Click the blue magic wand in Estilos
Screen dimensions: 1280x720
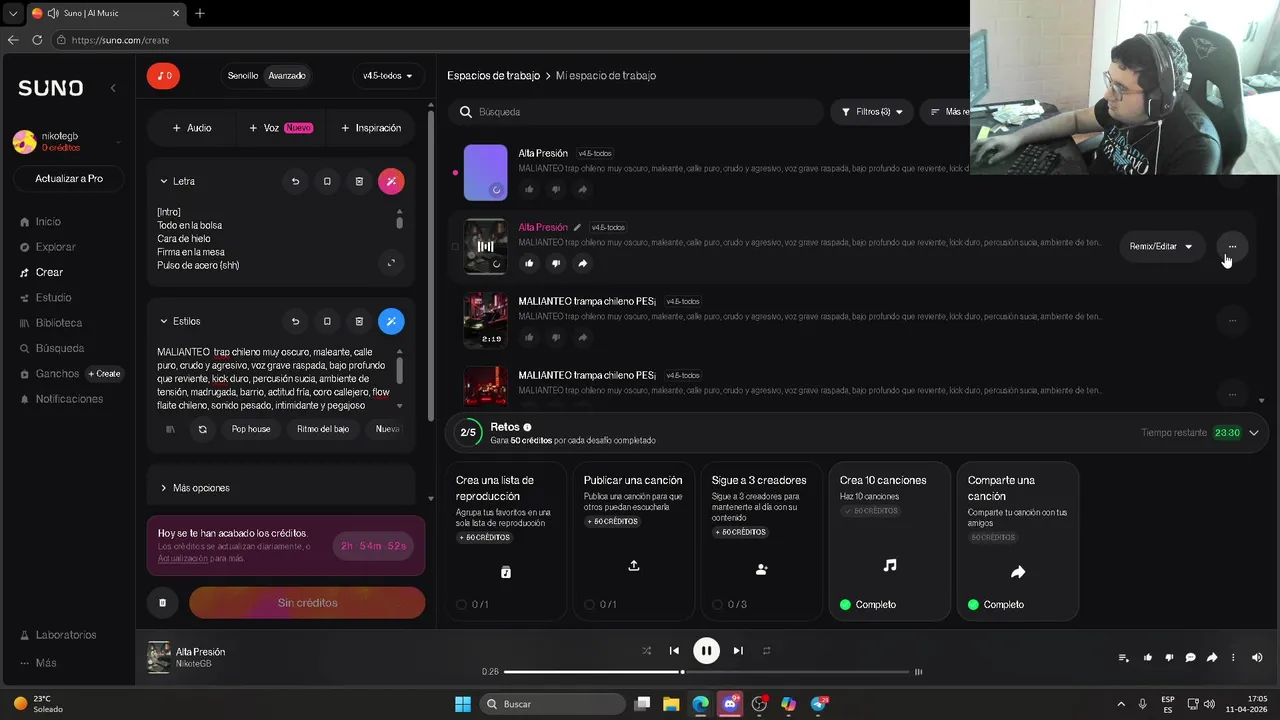391,321
